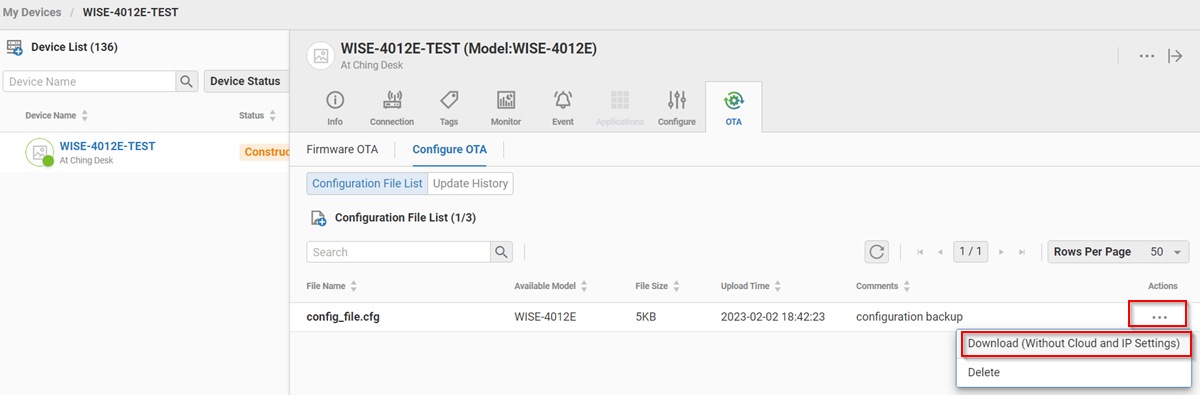
Task: Click upload time 2023-02-02 18:42:23
Action: coord(774,317)
